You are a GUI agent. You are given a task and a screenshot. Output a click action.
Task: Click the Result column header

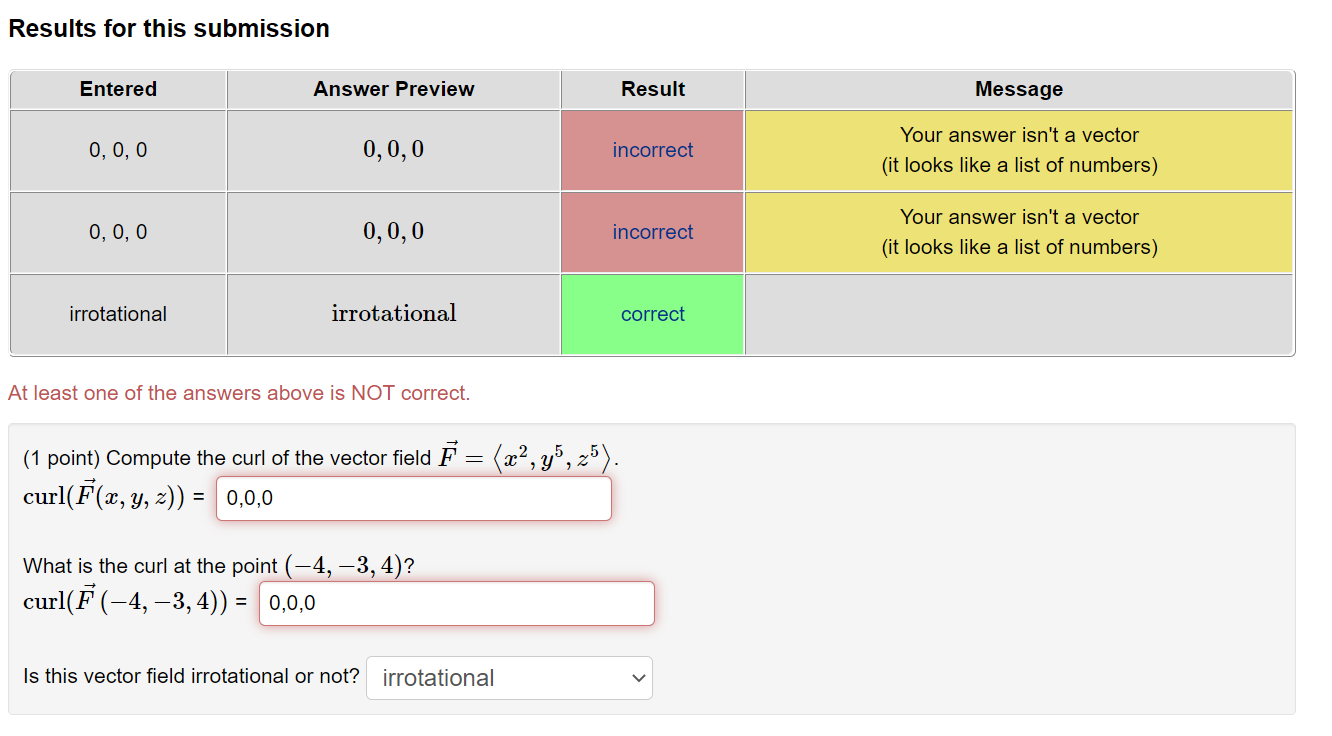point(652,89)
